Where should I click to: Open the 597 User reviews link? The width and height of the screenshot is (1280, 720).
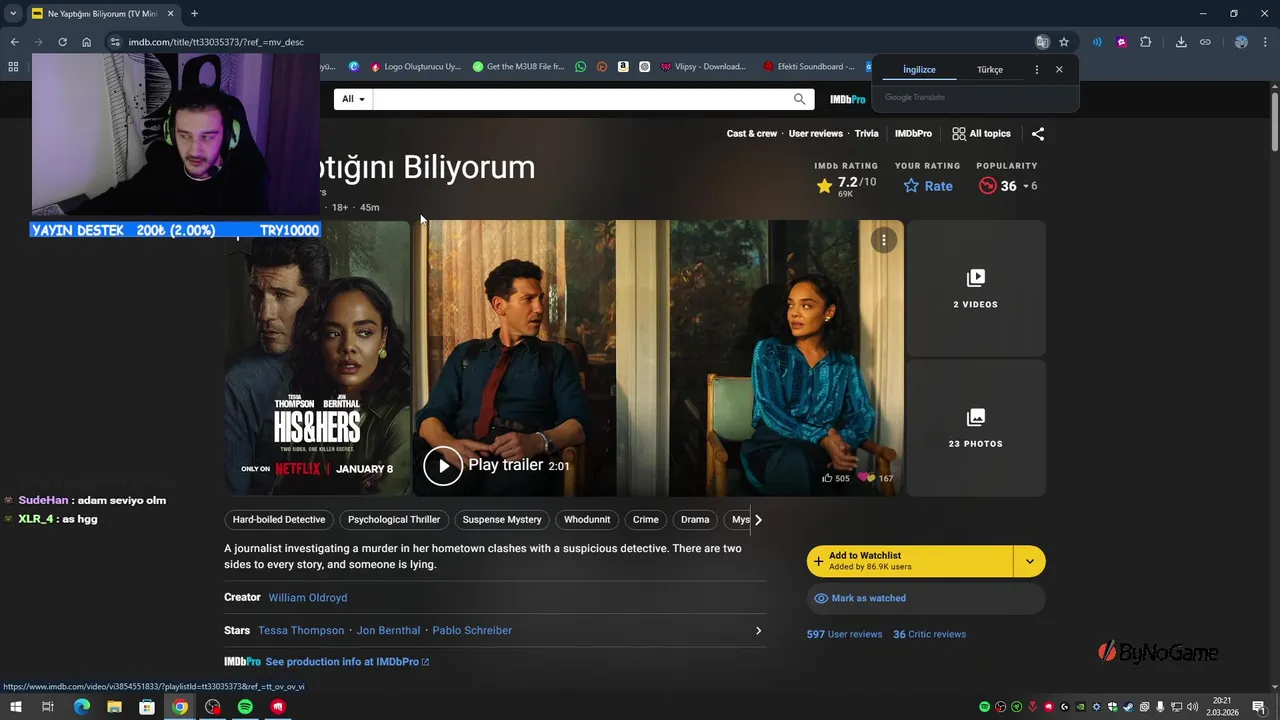pos(844,634)
